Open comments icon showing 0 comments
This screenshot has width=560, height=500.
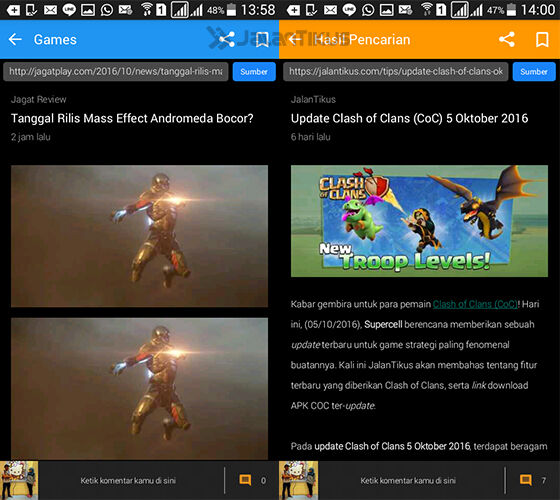pos(245,480)
